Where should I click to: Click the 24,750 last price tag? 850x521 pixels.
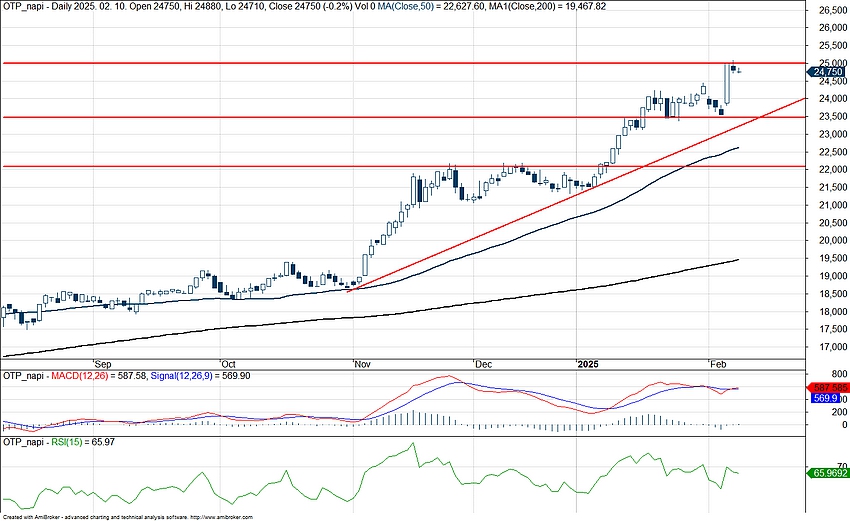pos(826,72)
